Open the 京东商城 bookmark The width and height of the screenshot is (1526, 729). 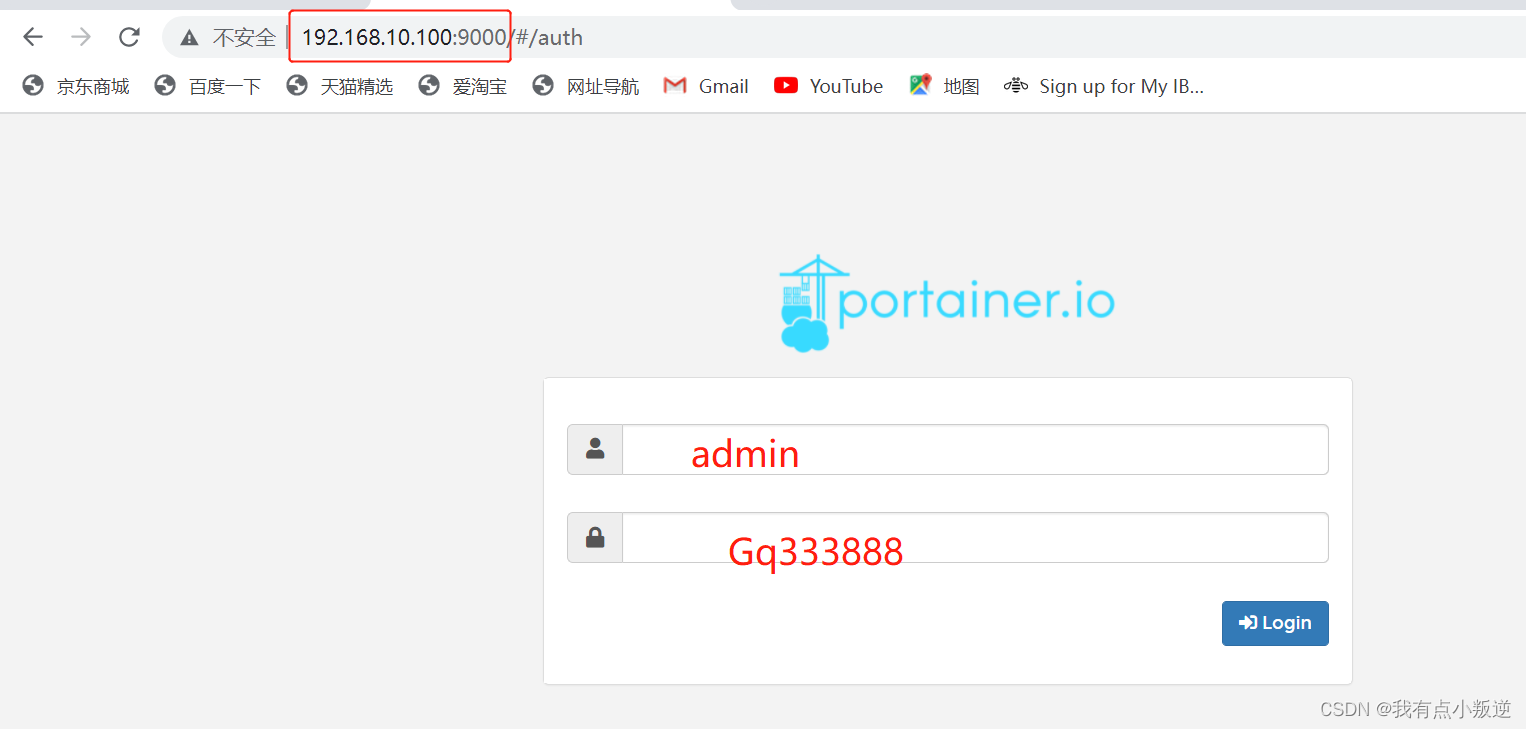[76, 86]
